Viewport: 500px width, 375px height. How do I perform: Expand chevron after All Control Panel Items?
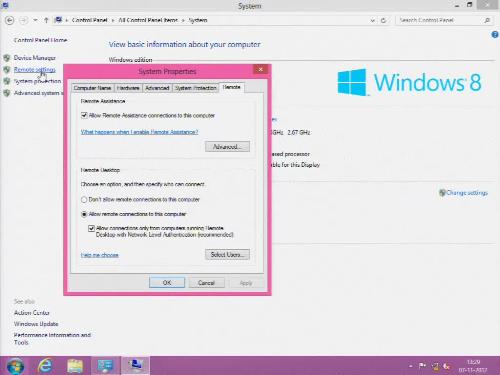click(183, 21)
